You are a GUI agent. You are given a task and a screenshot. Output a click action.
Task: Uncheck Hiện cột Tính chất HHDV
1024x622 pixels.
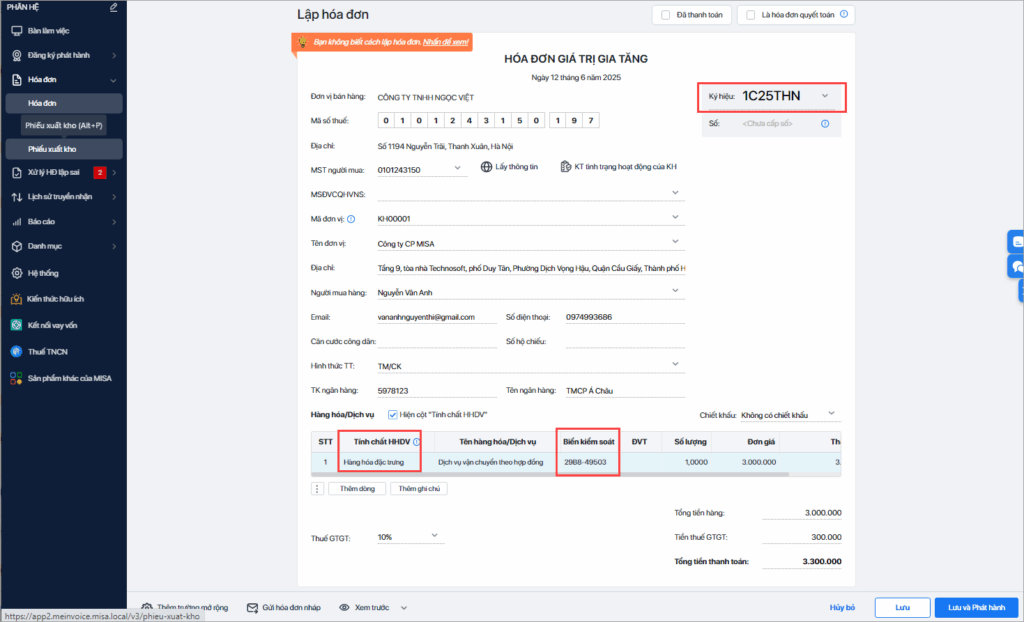click(392, 415)
